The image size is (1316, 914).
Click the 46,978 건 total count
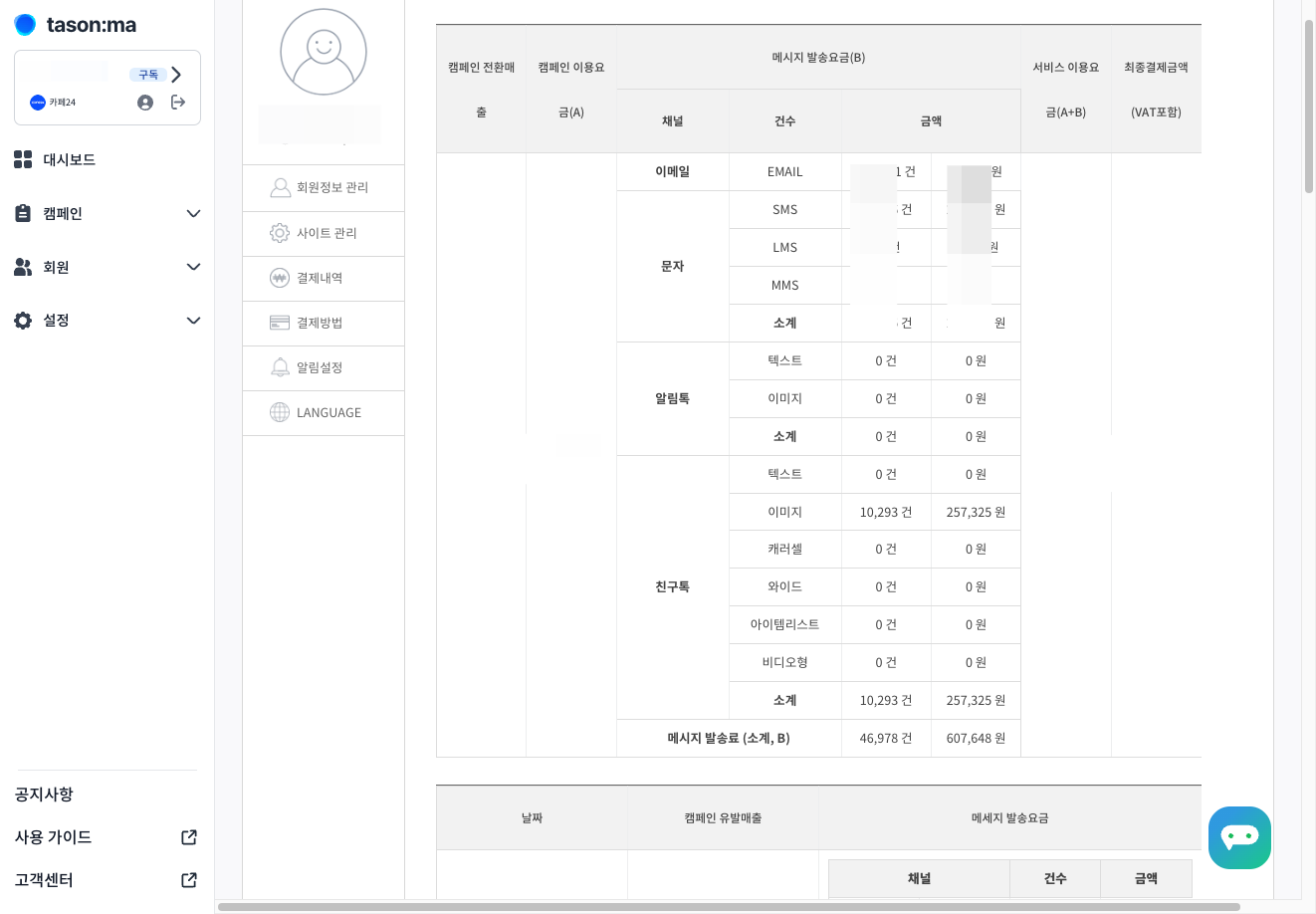tap(886, 739)
